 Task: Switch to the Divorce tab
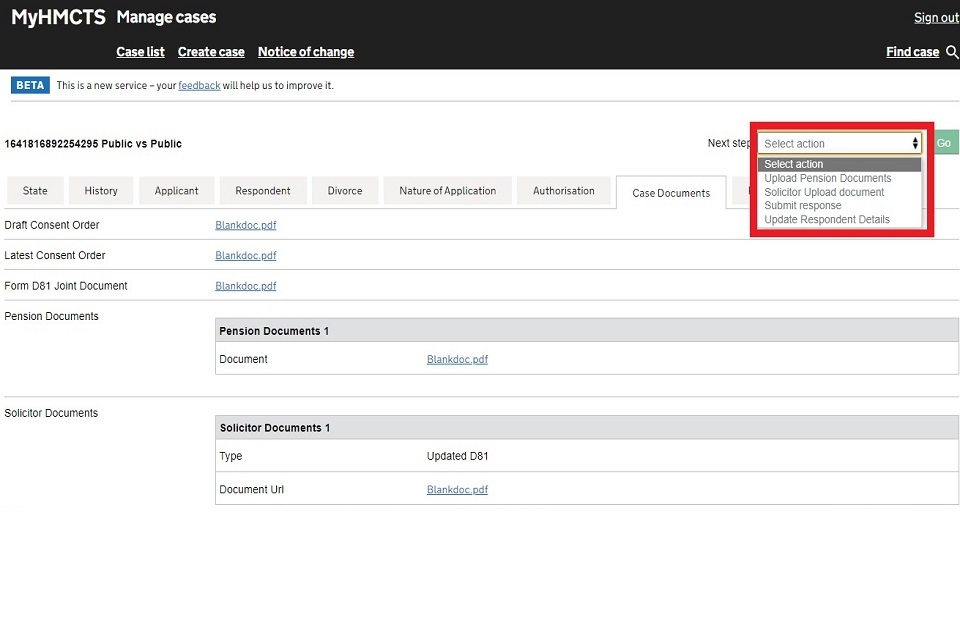point(345,191)
